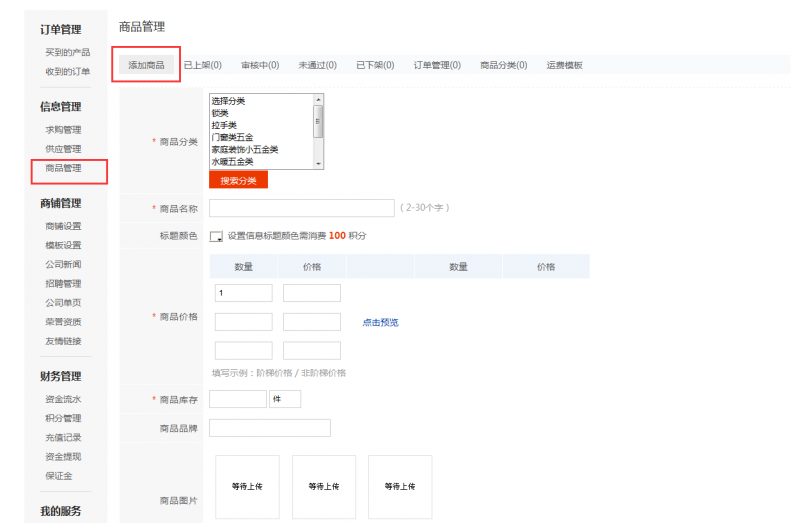Open 收到的订单 in the sidebar
This screenshot has width=800, height=523.
coord(67,71)
